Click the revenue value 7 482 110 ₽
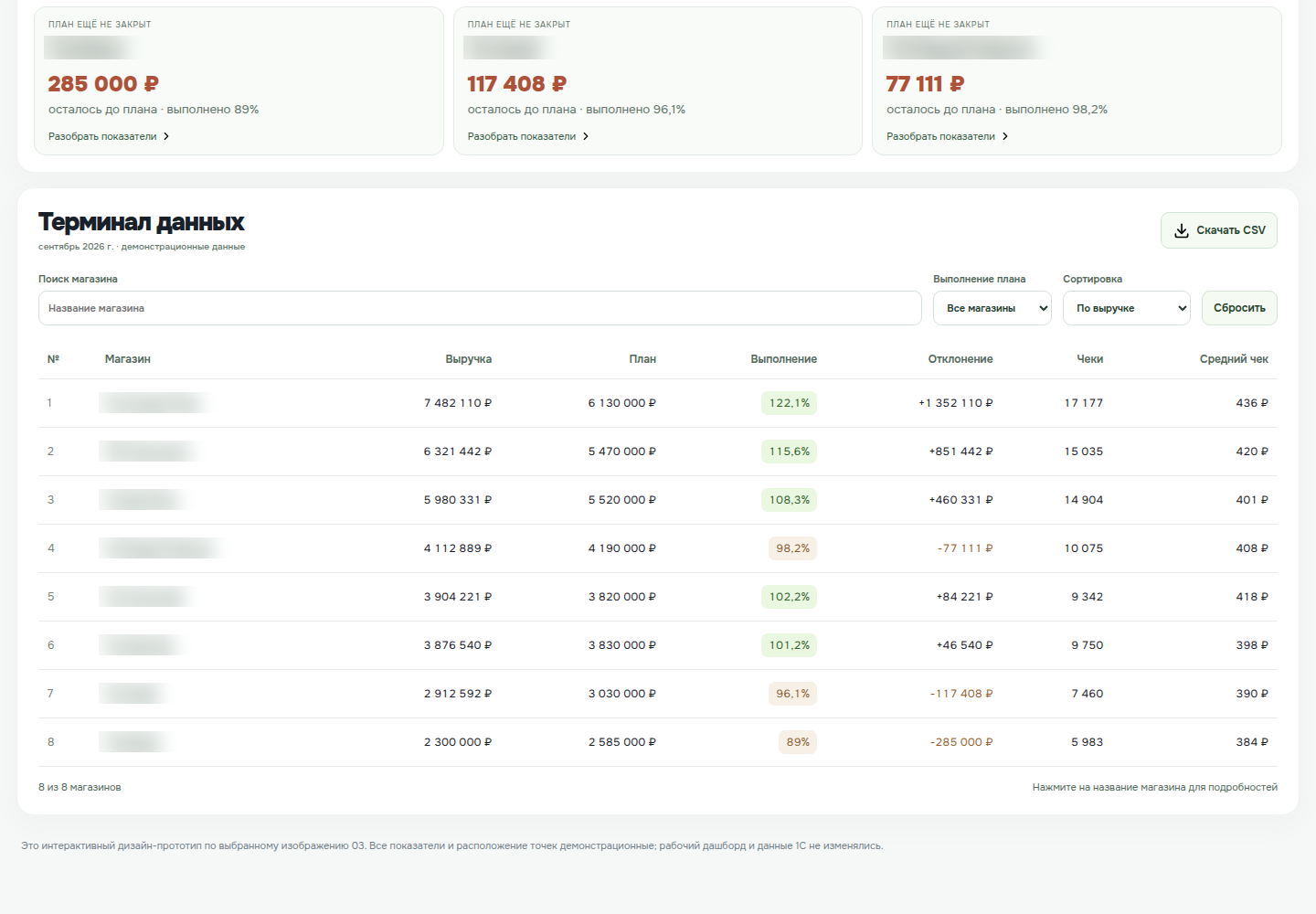The width and height of the screenshot is (1316, 914). coord(458,403)
